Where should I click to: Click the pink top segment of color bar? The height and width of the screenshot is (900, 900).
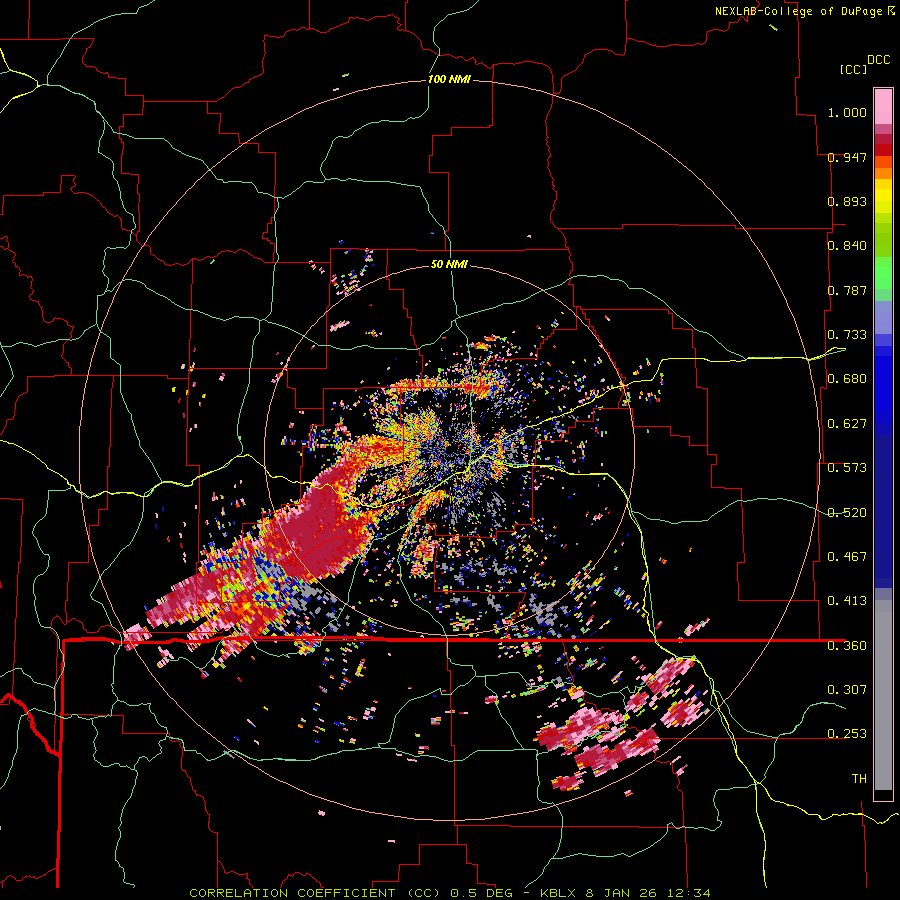[883, 106]
